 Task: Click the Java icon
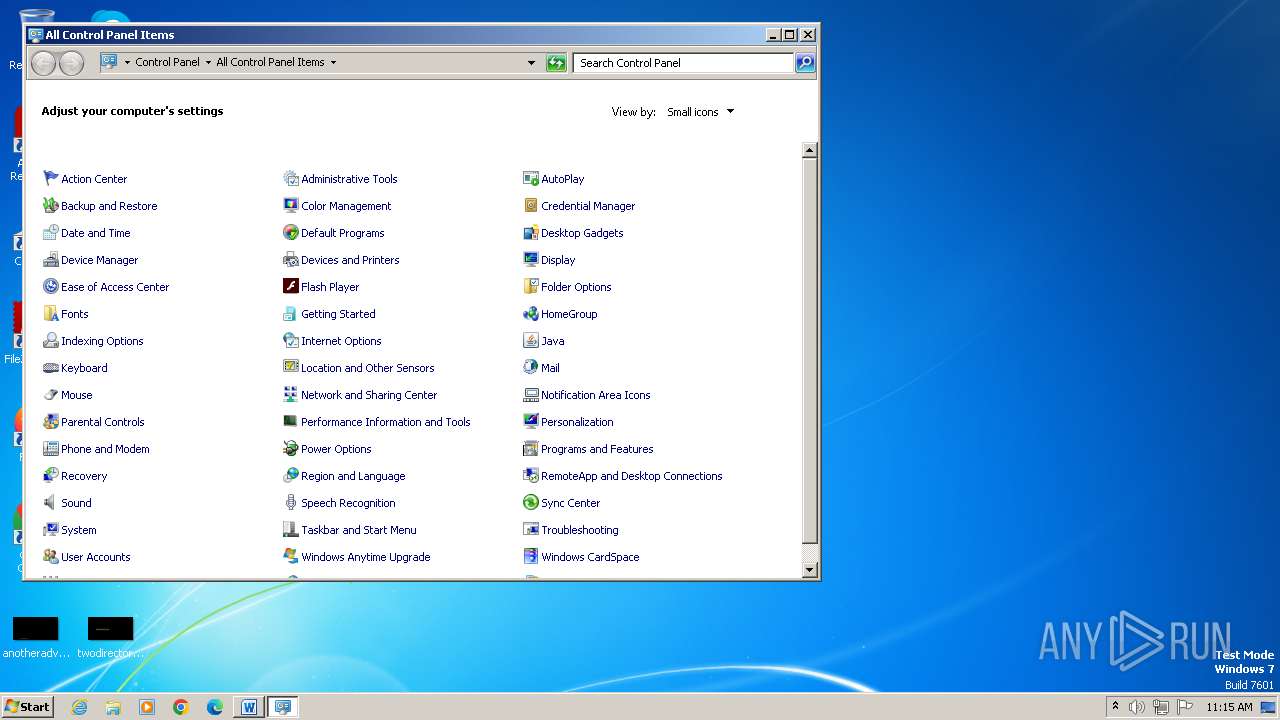[531, 340]
